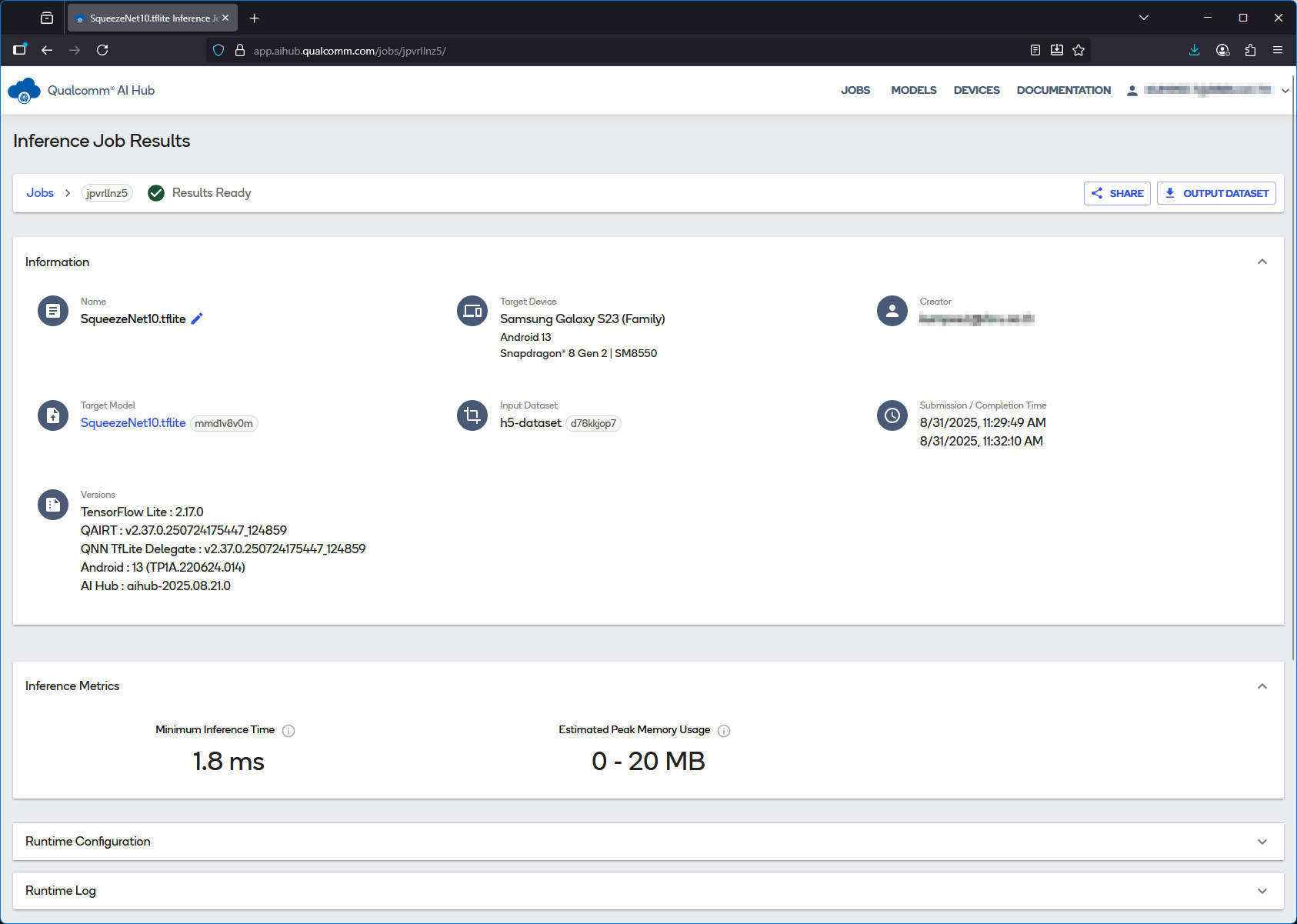The width and height of the screenshot is (1297, 924).
Task: Click the Qualcomm AI Hub cloud logo
Action: [24, 91]
